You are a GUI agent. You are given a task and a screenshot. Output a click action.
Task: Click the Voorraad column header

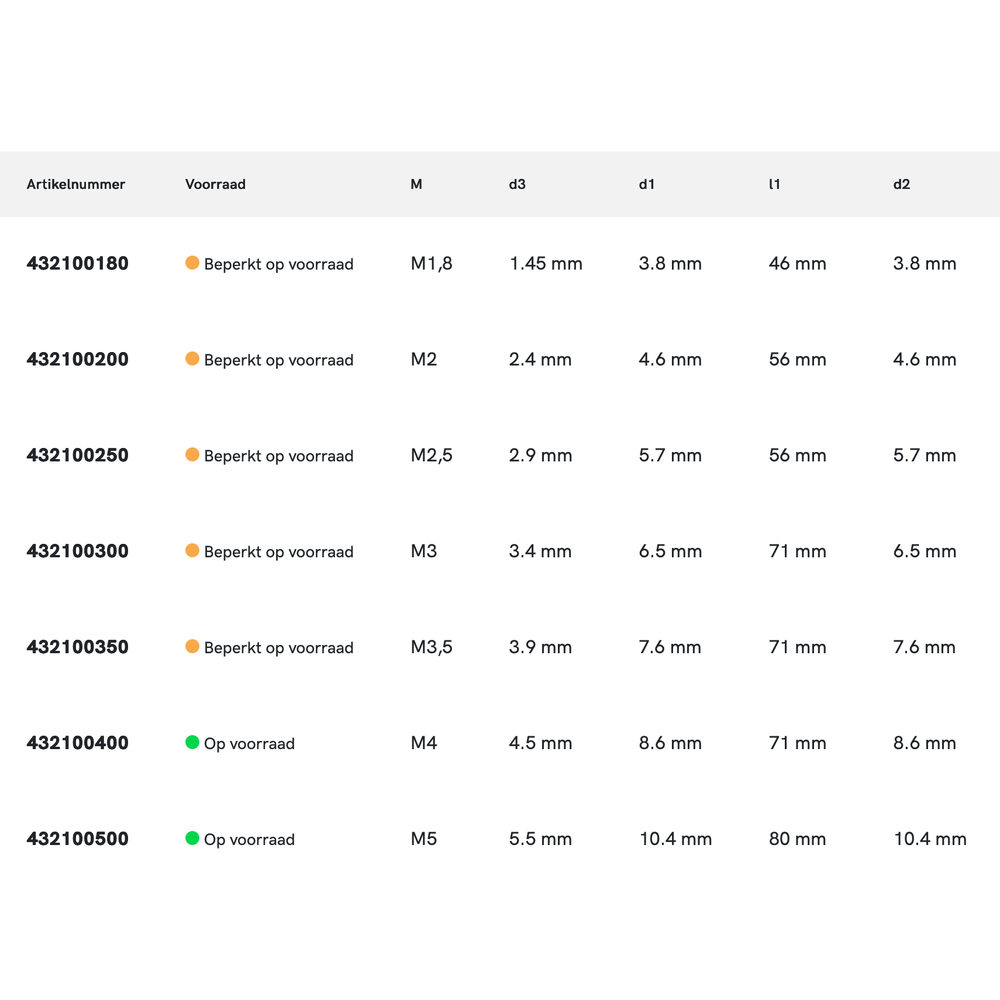point(215,185)
